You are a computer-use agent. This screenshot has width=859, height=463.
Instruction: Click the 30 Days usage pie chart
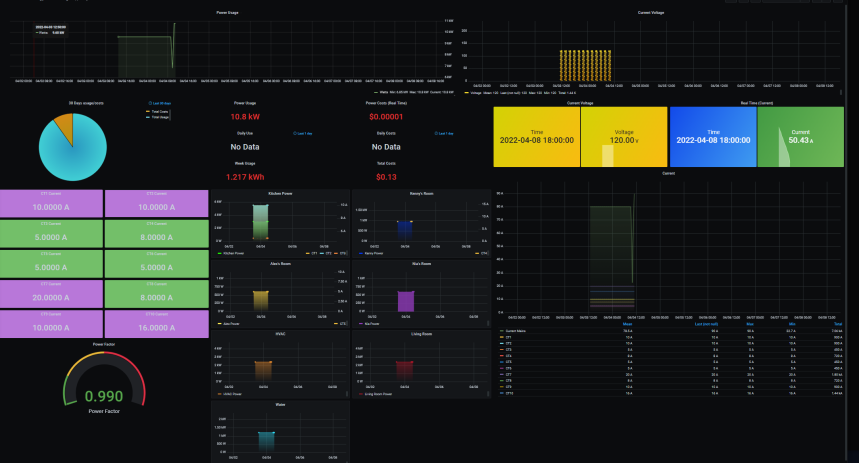coord(72,146)
